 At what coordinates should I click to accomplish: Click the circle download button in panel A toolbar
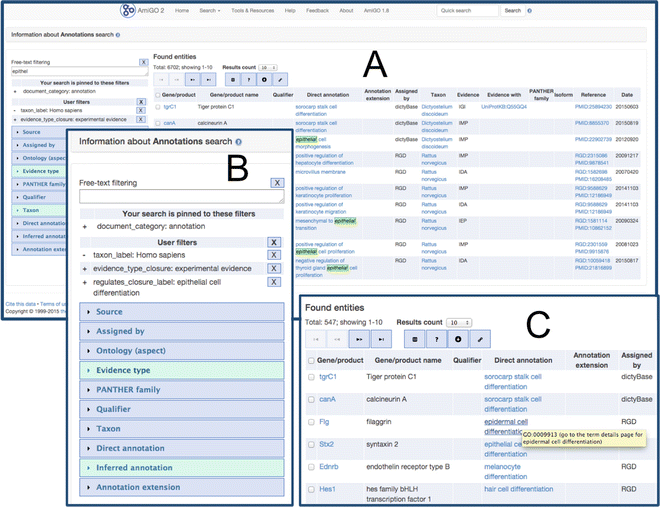[x=264, y=80]
